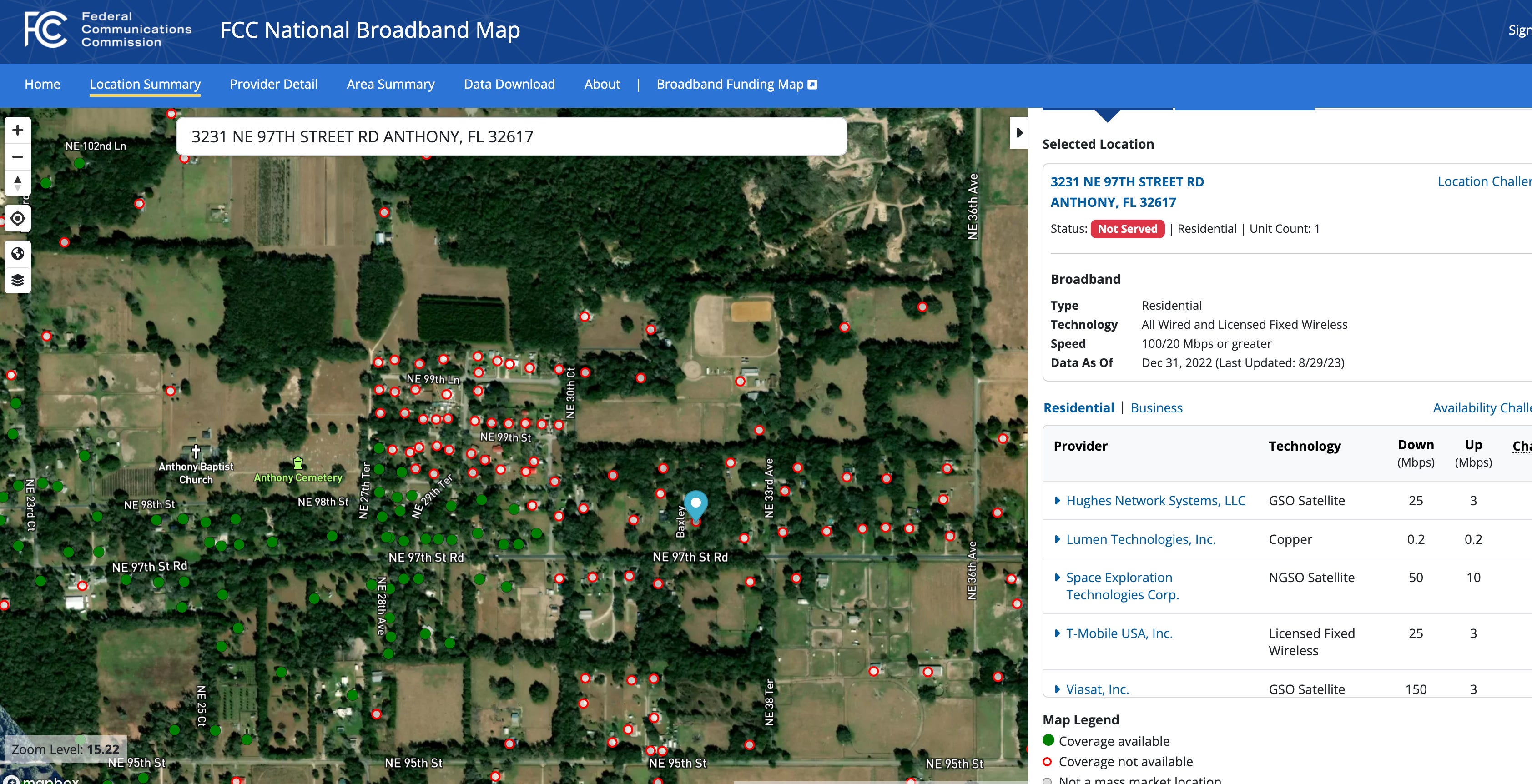Click Availability Challenge link
1532x784 pixels.
click(1482, 408)
